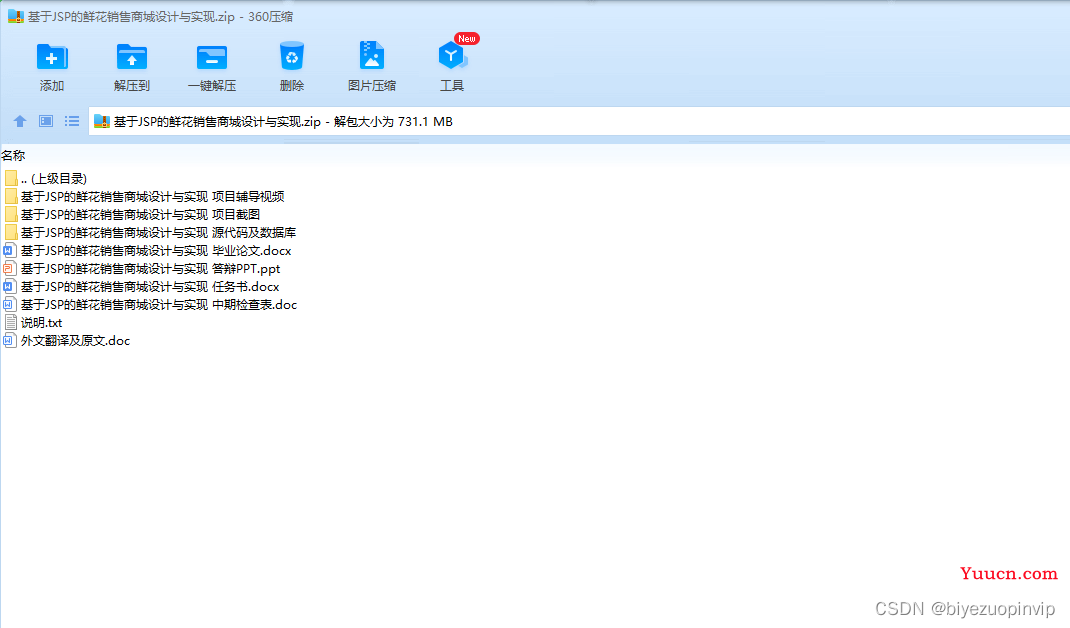Click the zip archive icon in the address bar
The image size is (1070, 628).
point(102,122)
